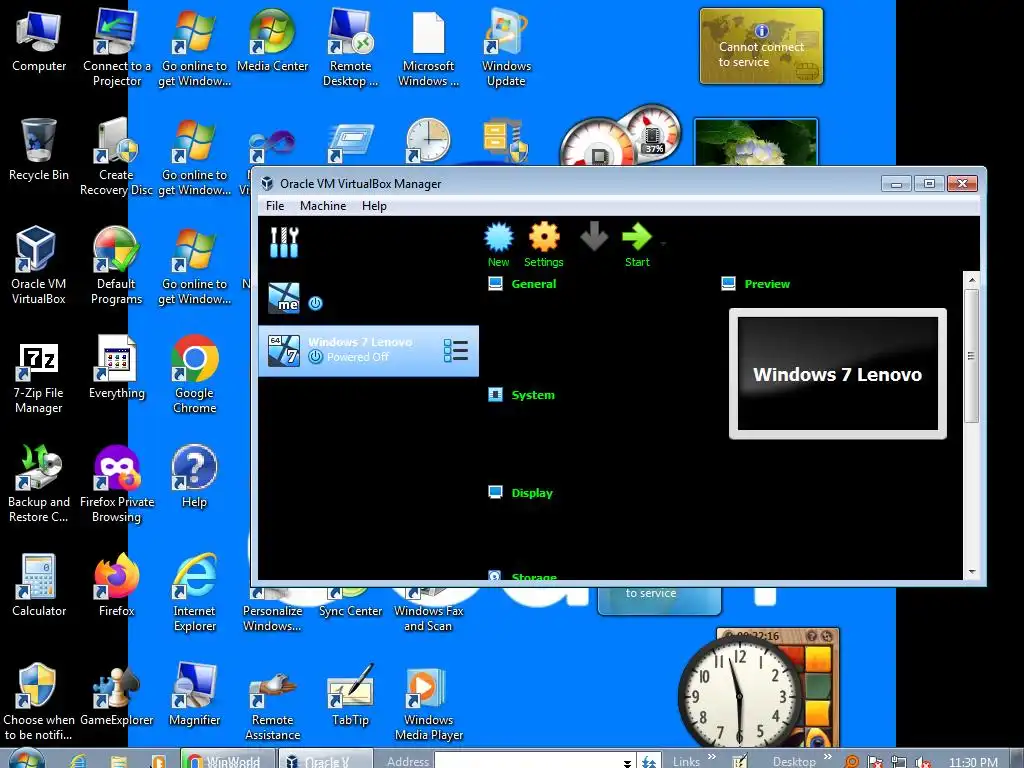The width and height of the screenshot is (1024, 768).
Task: Select the Help desktop shortcut
Action: click(x=195, y=476)
